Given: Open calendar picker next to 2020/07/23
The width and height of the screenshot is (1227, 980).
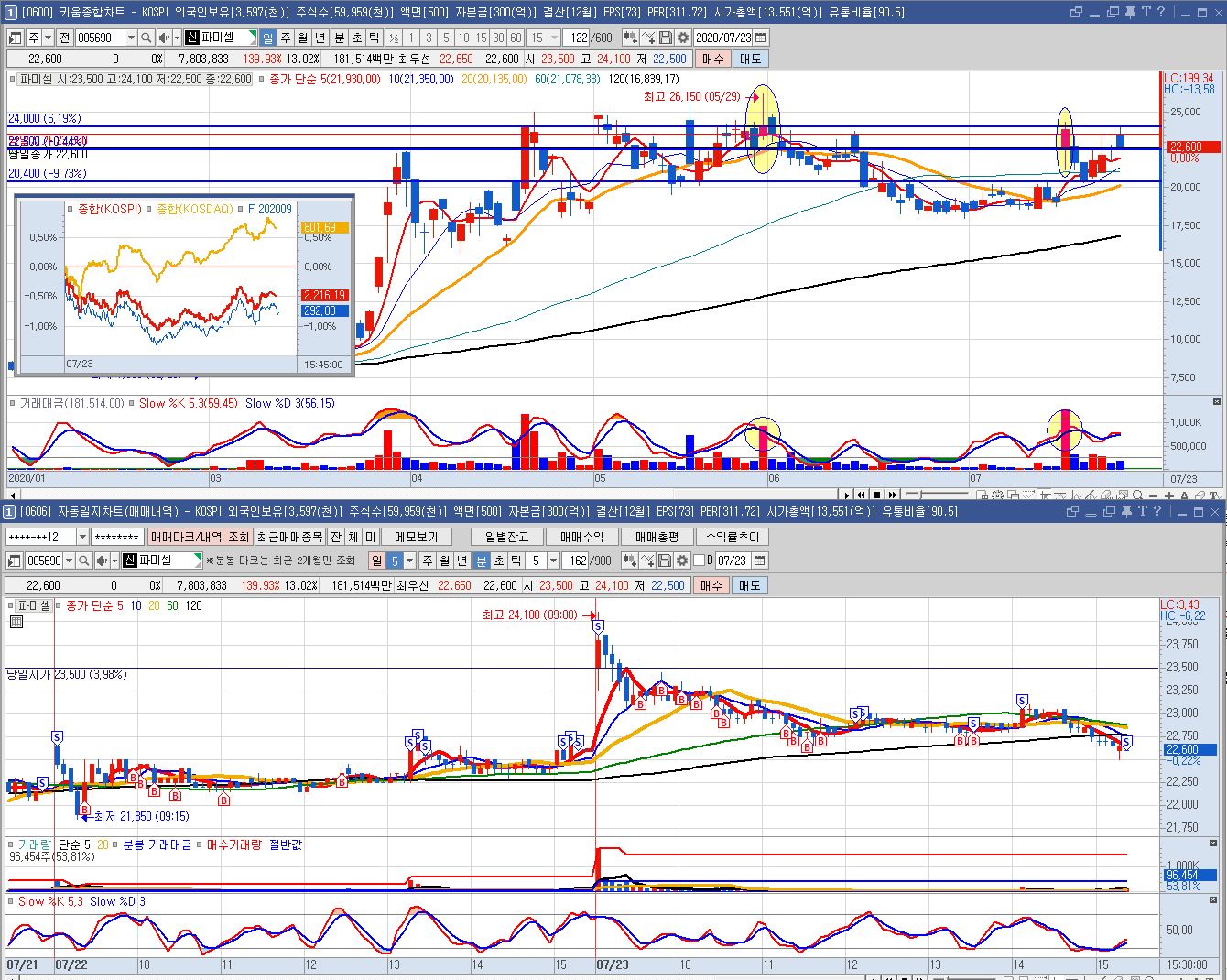Looking at the screenshot, I should [x=760, y=38].
